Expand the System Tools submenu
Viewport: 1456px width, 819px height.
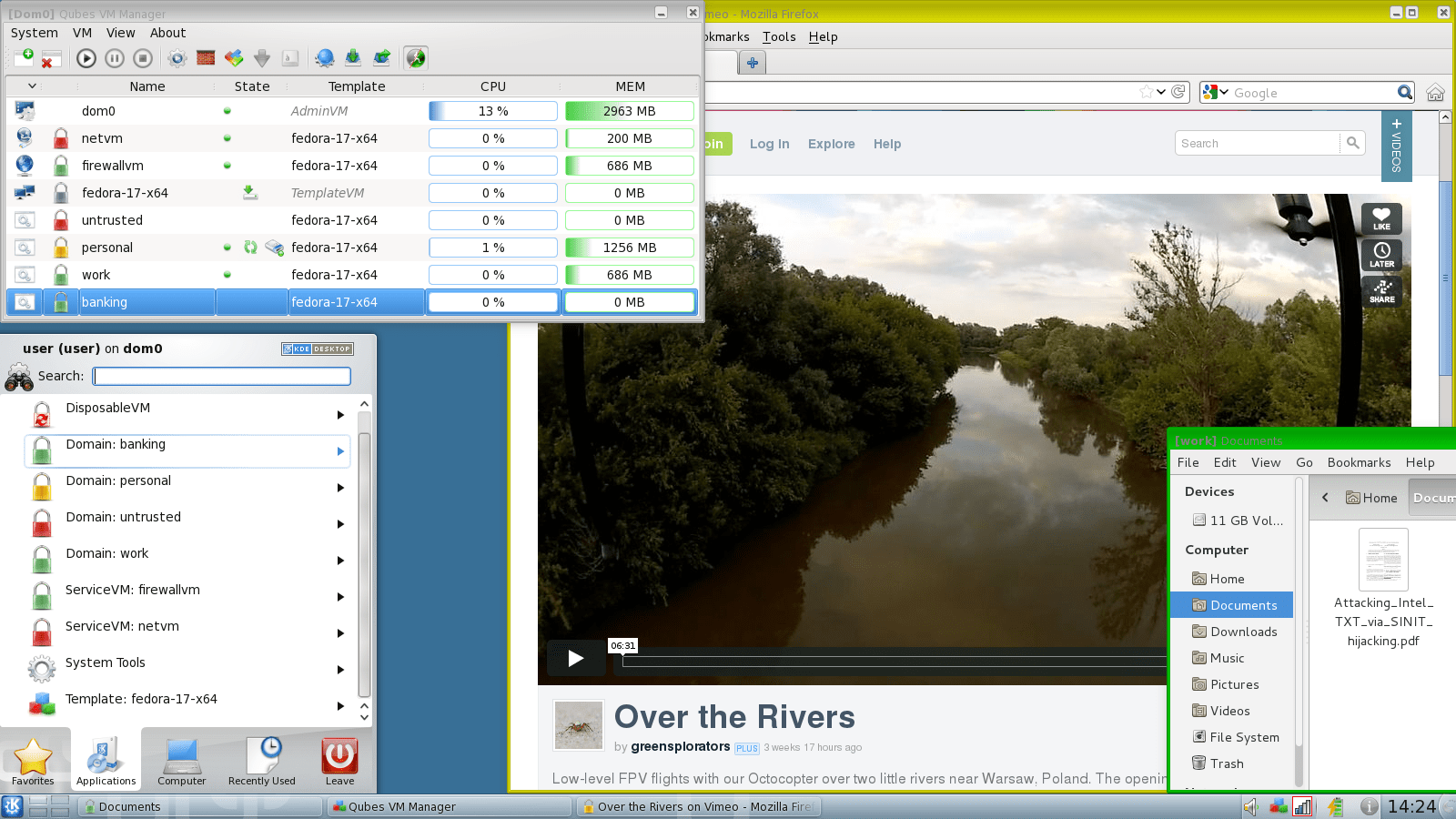[x=340, y=669]
